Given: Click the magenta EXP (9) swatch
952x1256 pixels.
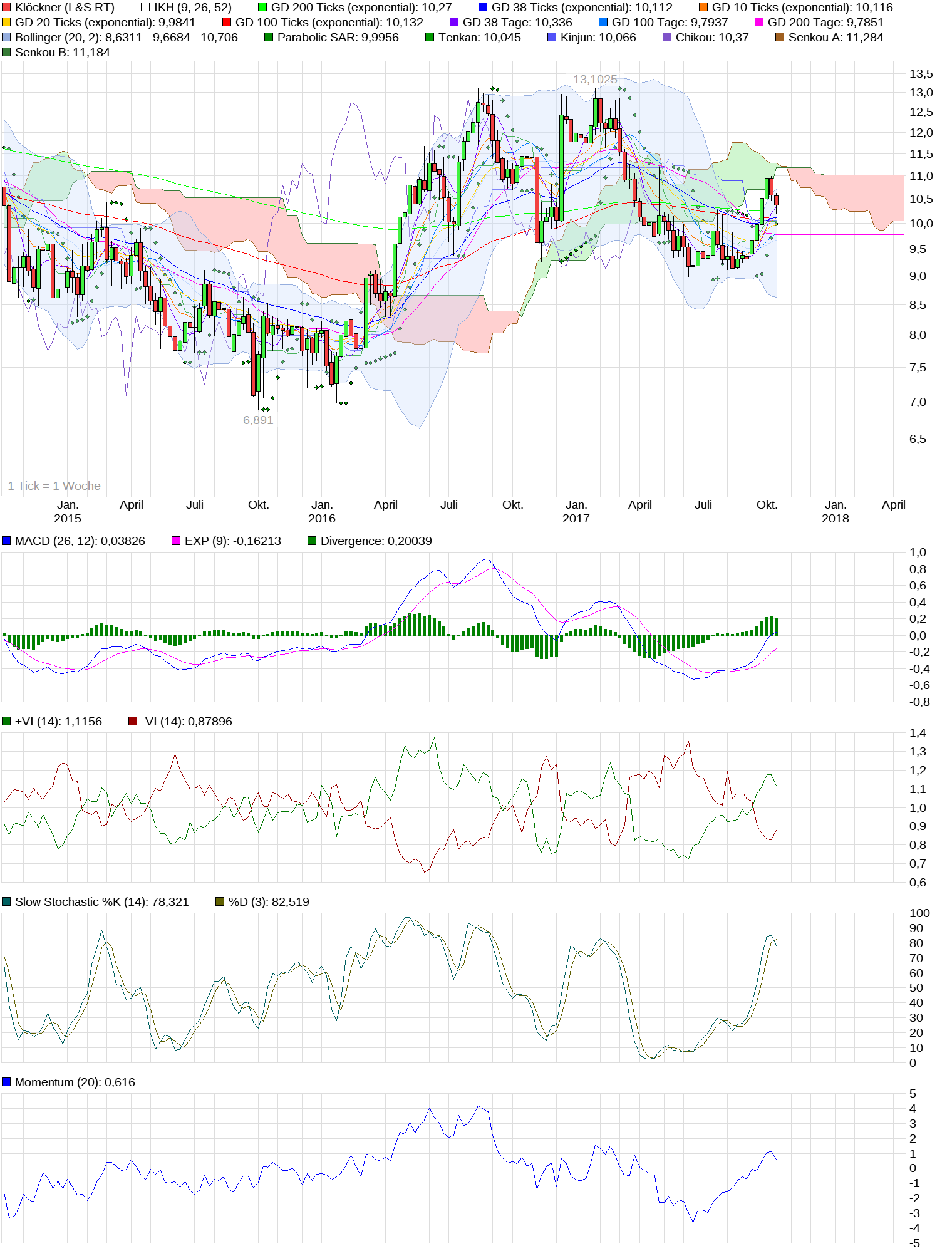Looking at the screenshot, I should 176,541.
